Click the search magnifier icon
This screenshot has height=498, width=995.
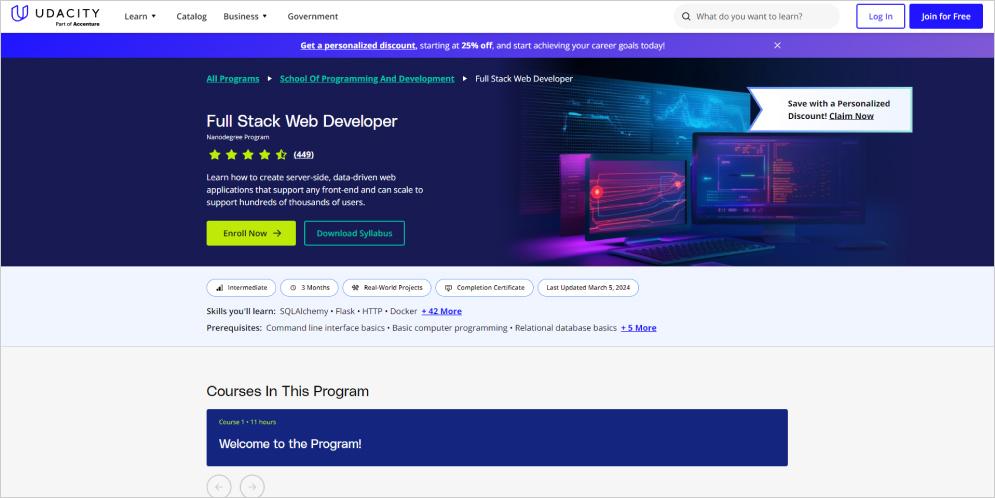(686, 16)
